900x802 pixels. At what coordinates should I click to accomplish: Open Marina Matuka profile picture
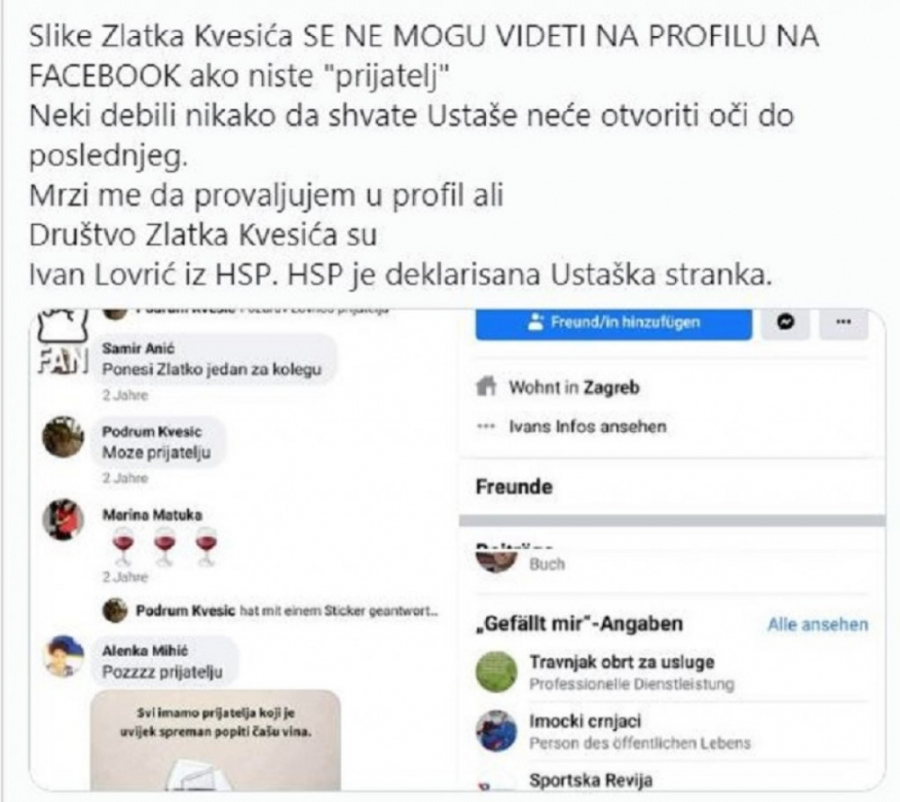(63, 520)
